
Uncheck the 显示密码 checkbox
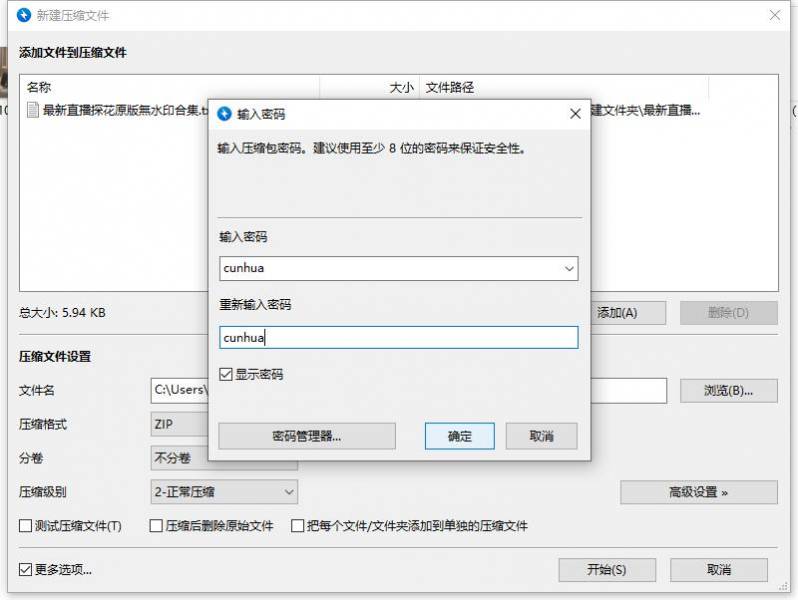pyautogui.click(x=226, y=374)
